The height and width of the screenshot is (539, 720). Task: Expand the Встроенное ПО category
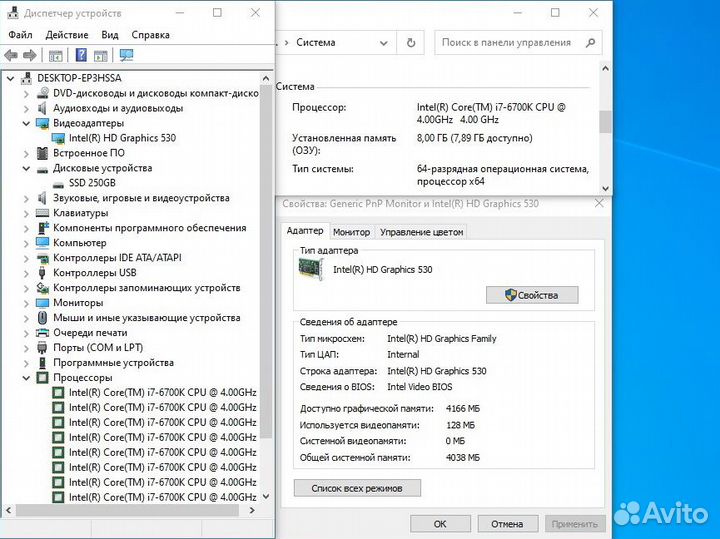click(26, 153)
